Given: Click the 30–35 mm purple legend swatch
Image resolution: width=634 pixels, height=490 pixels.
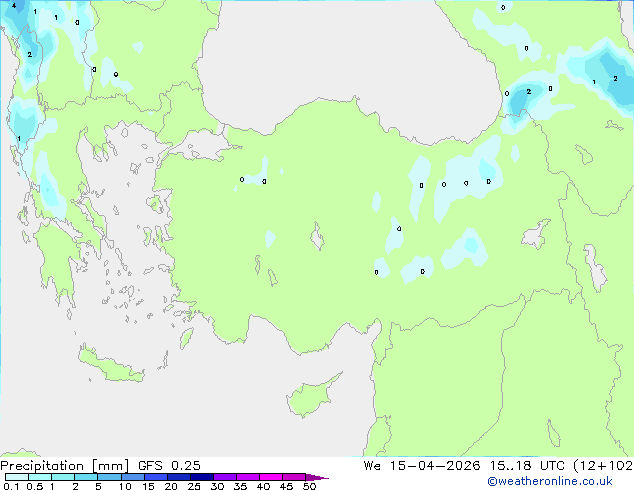Looking at the screenshot, I should tap(225, 477).
